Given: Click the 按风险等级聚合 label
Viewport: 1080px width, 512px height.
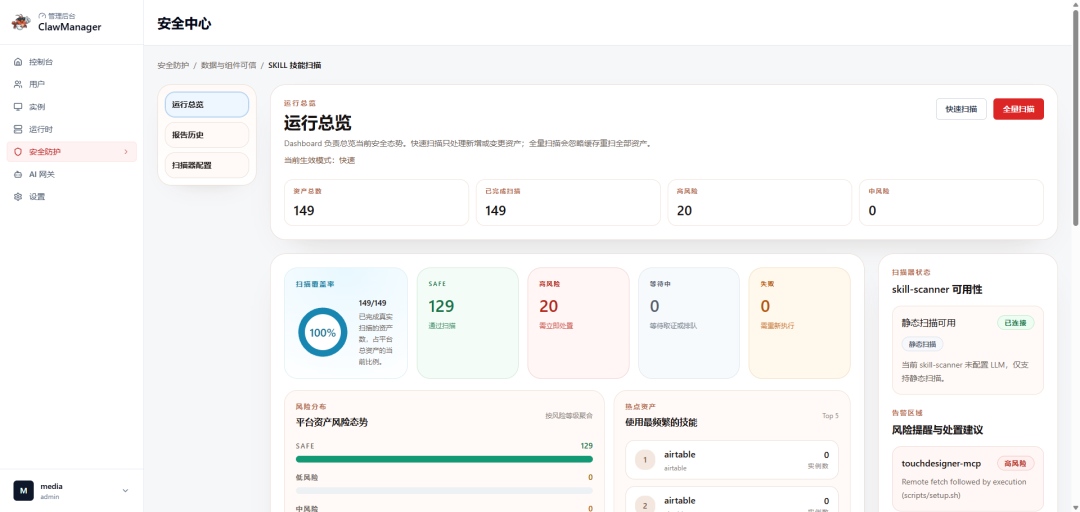Looking at the screenshot, I should click(569, 416).
